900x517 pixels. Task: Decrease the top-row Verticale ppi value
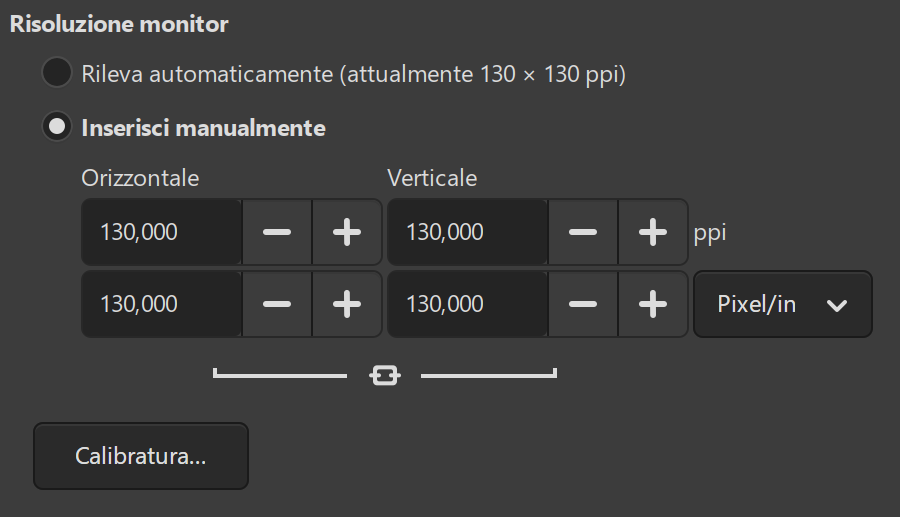click(583, 232)
